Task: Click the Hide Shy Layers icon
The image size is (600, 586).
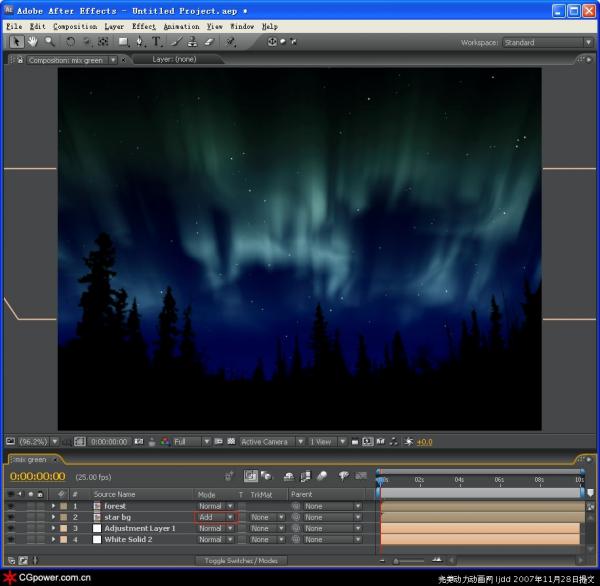Action: [x=289, y=476]
